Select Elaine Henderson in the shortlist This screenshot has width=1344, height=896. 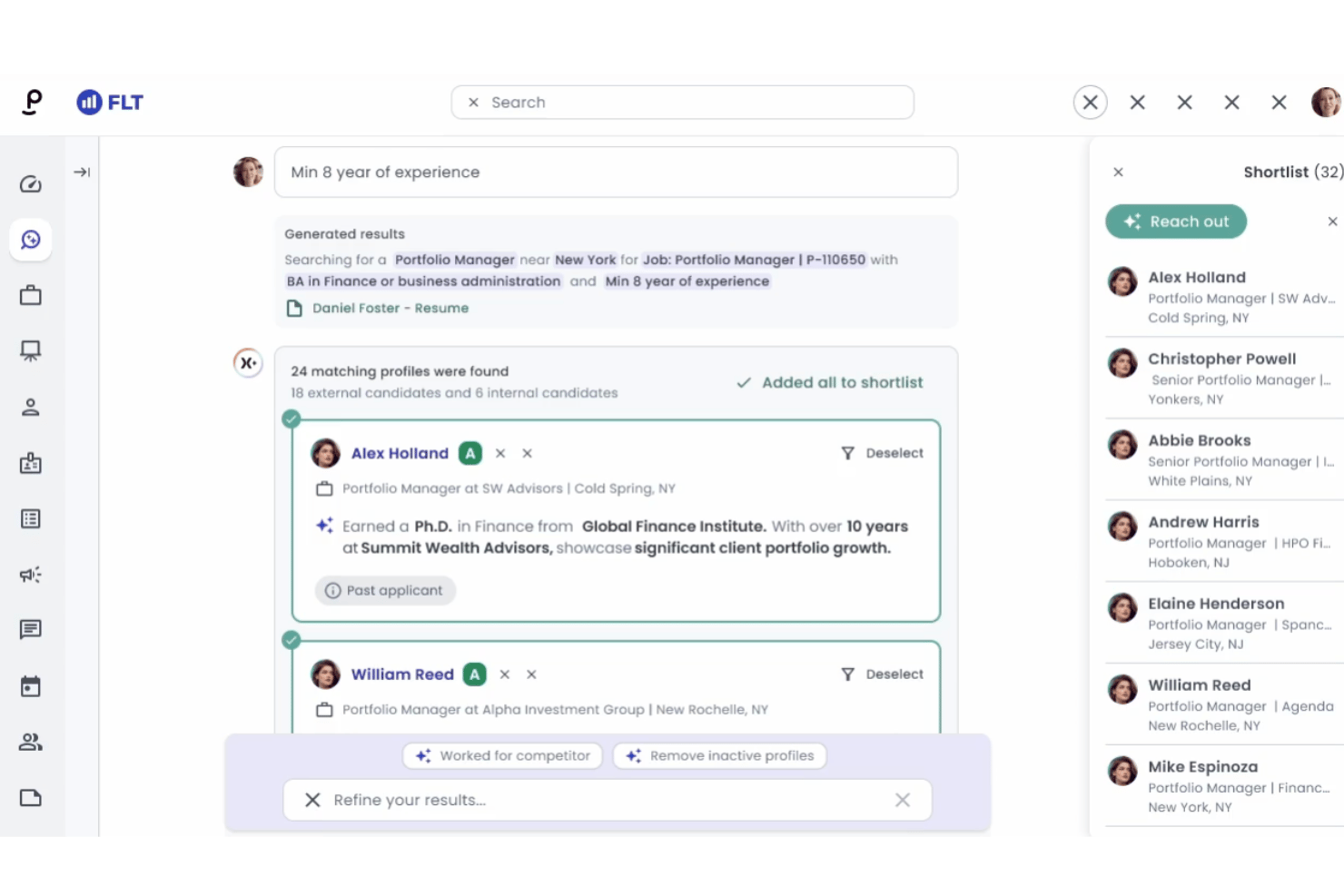tap(1224, 623)
